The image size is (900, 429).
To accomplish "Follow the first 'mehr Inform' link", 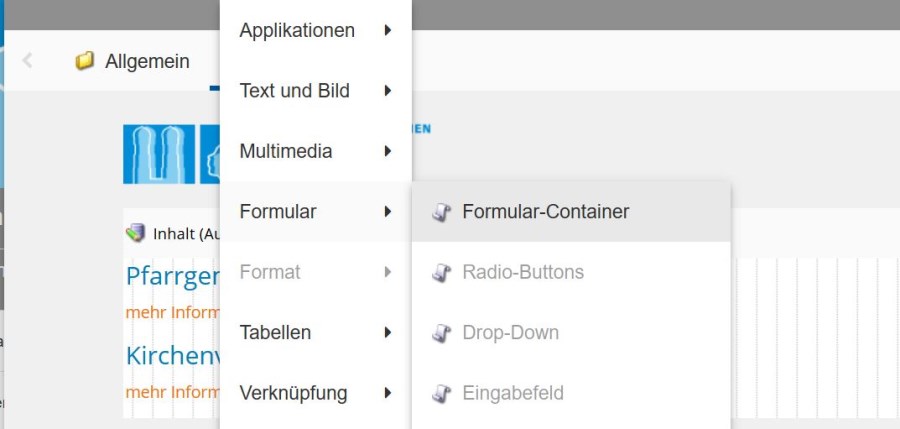I will pyautogui.click(x=172, y=312).
